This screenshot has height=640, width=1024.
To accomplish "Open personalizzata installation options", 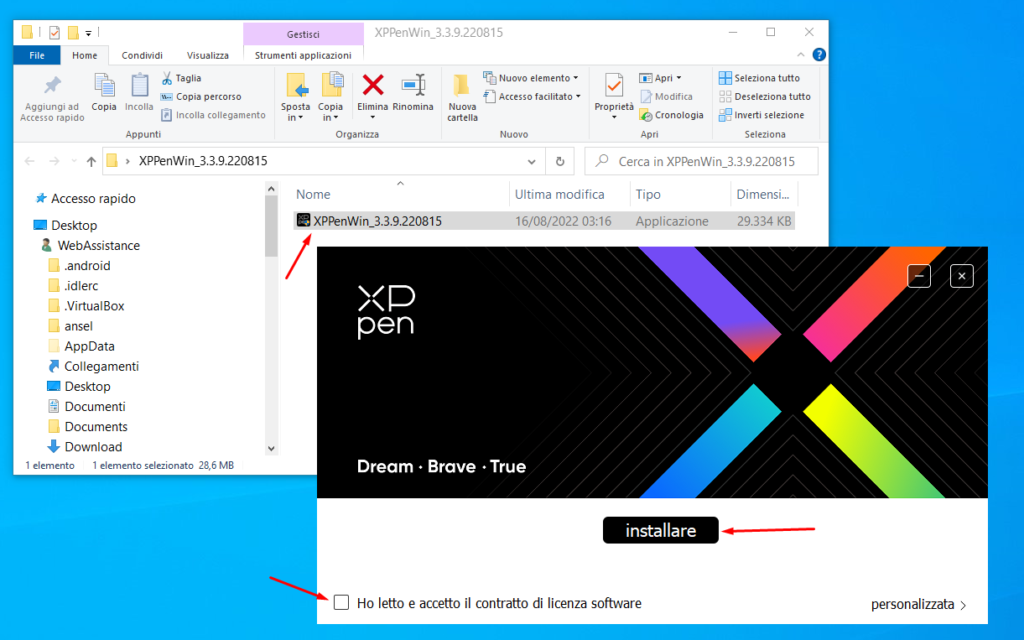I will coord(913,604).
